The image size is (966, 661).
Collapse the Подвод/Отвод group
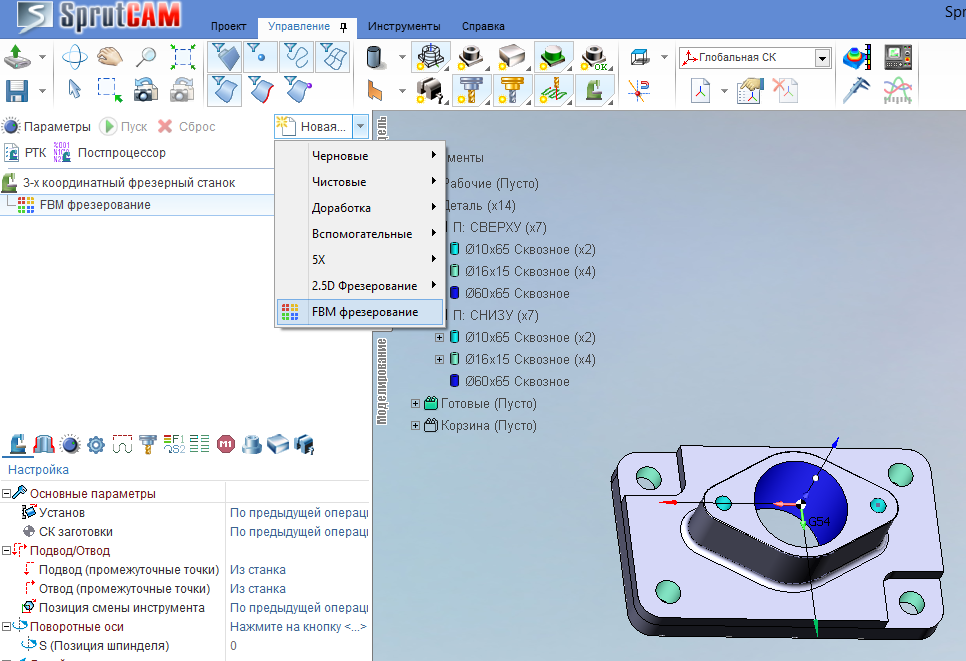tap(6, 551)
